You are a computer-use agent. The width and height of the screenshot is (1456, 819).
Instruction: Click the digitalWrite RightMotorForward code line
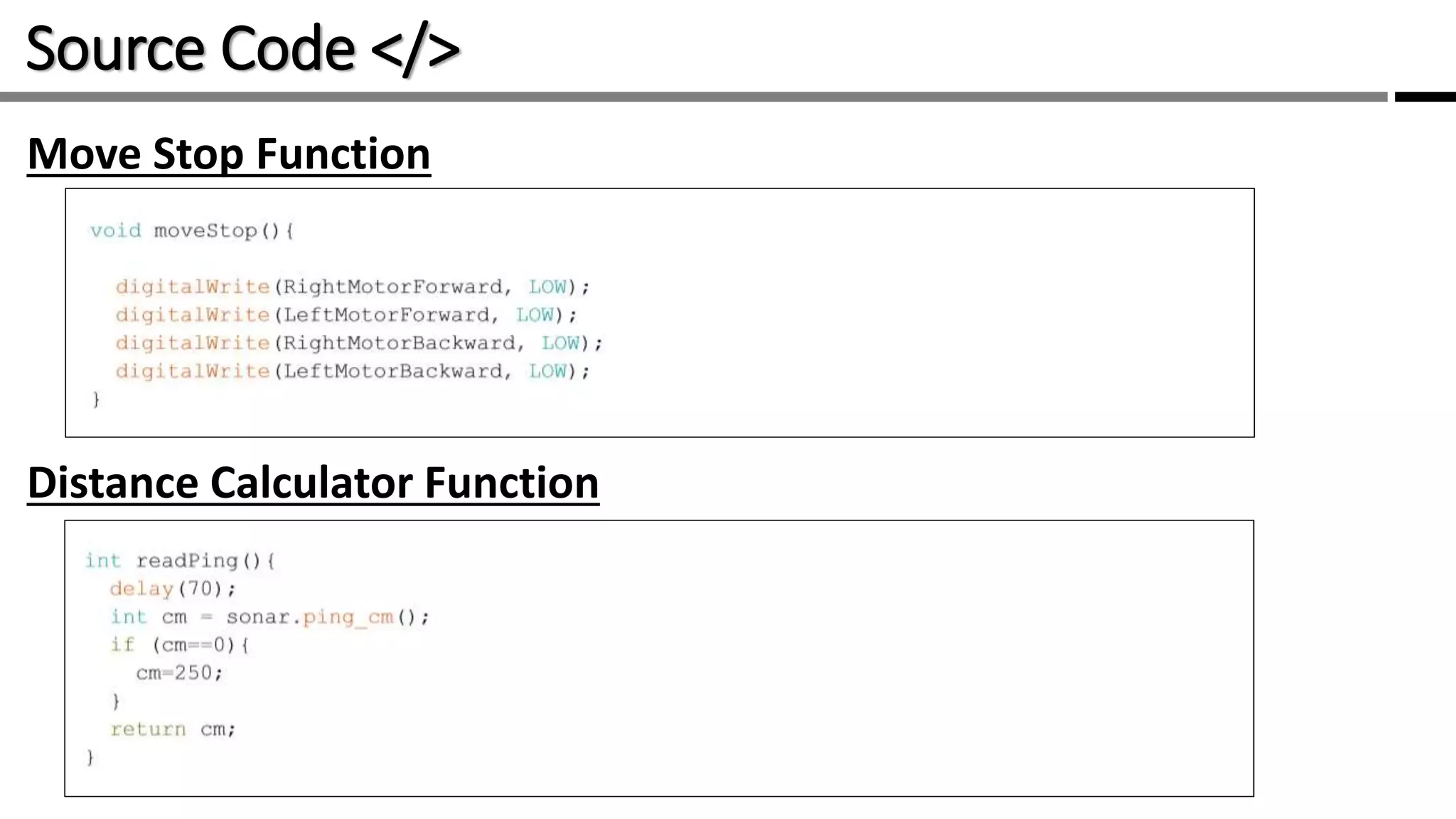[x=353, y=287]
